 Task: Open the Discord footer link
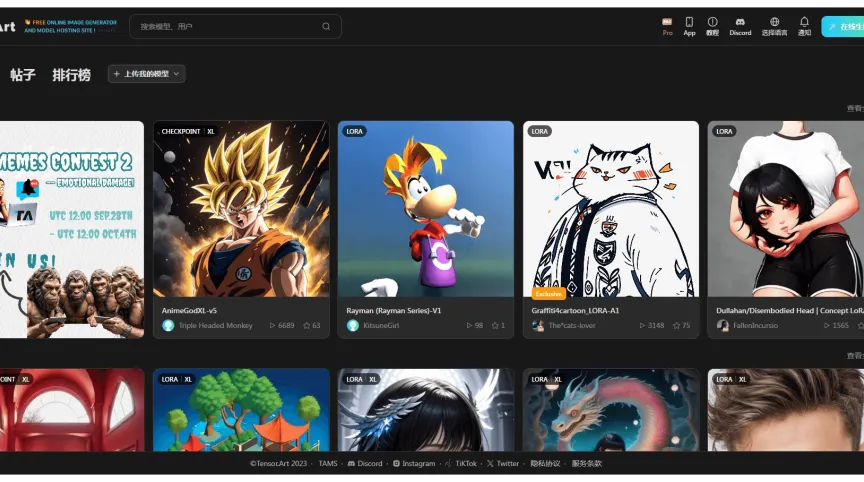pos(365,463)
